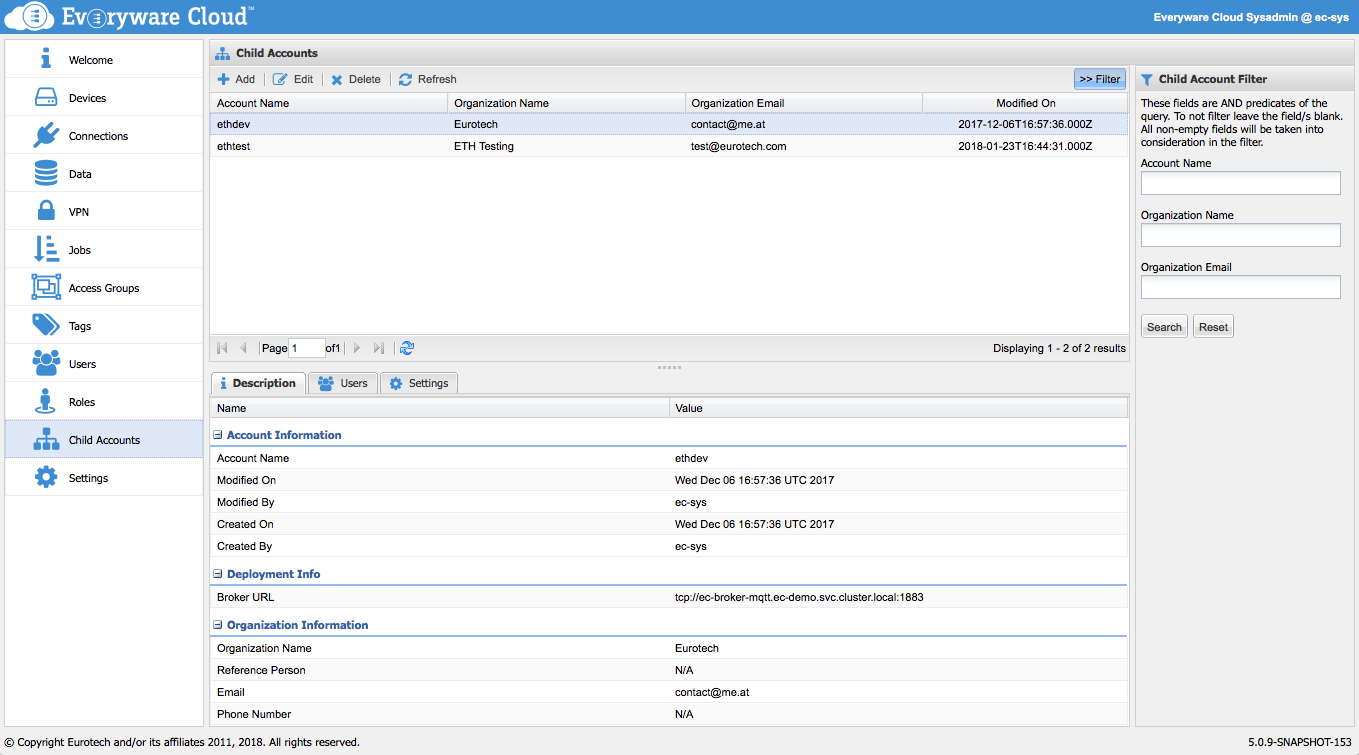
Task: Click the Broker URL value
Action: click(x=799, y=597)
